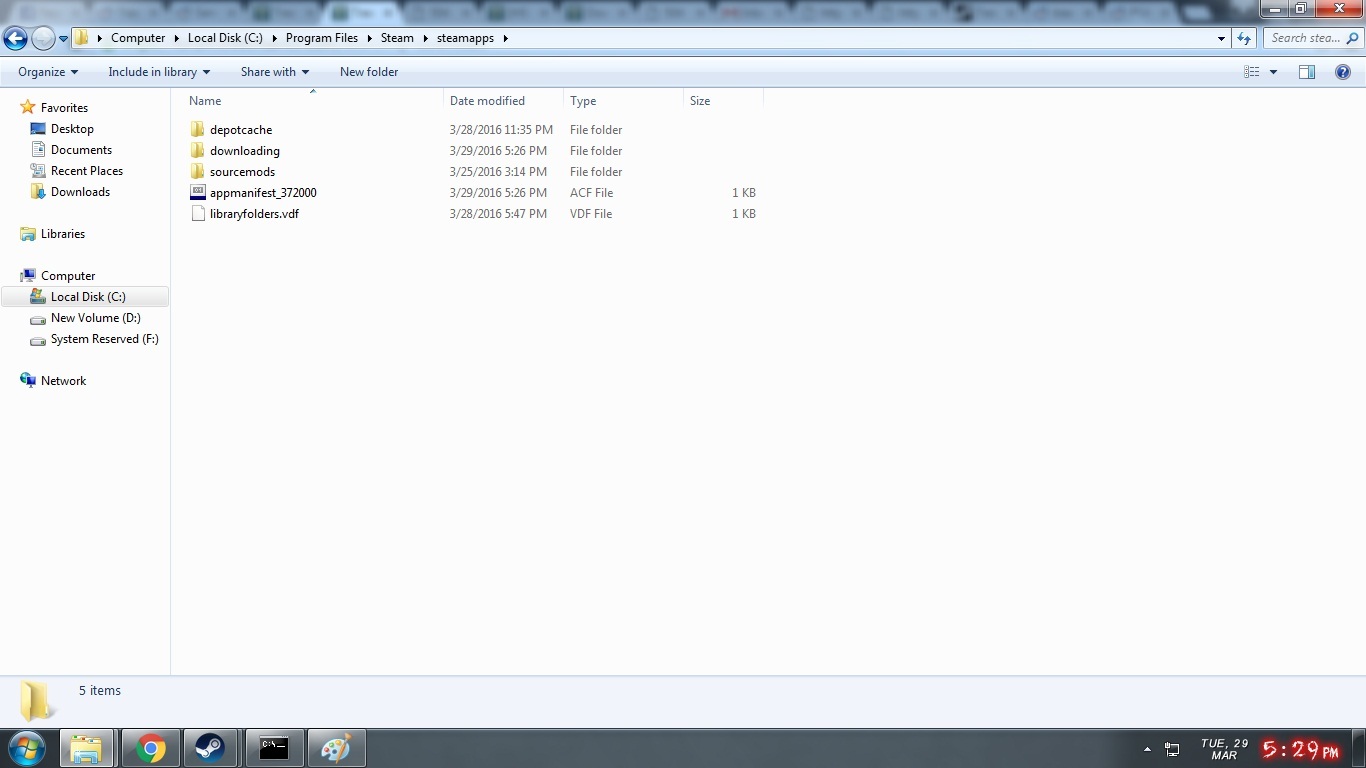Open Steam from the taskbar
Viewport: 1366px width, 768px height.
click(x=209, y=748)
